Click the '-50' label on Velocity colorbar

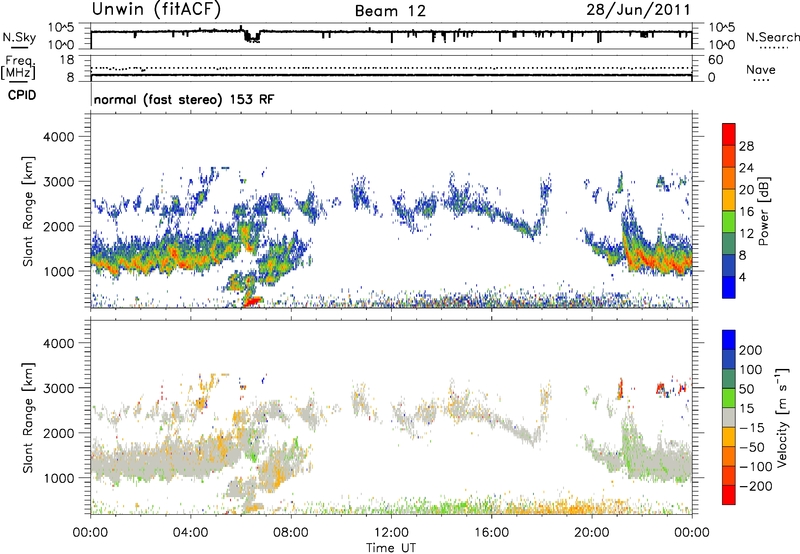[x=752, y=447]
